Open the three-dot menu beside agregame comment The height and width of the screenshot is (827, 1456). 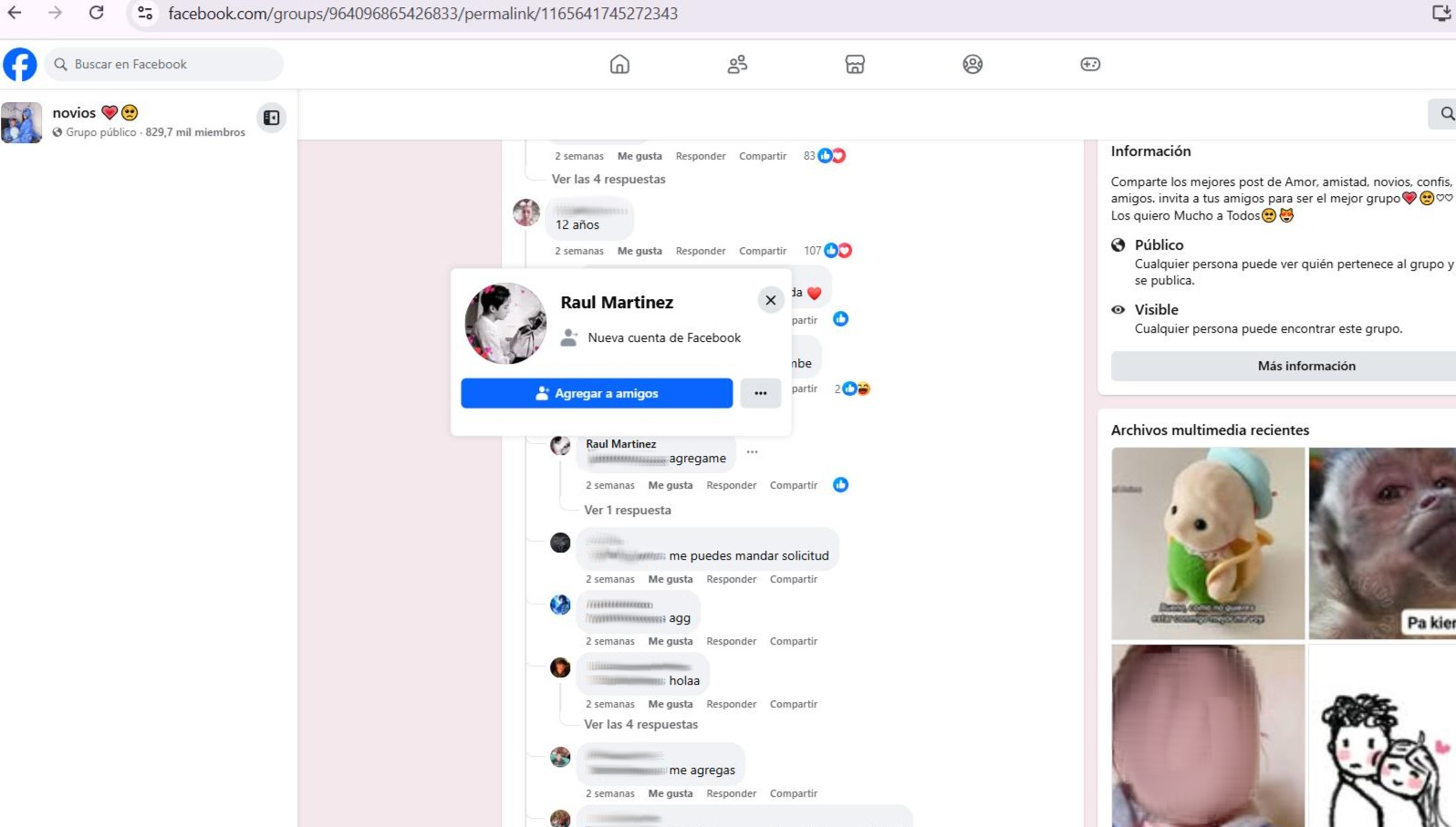[x=752, y=452]
